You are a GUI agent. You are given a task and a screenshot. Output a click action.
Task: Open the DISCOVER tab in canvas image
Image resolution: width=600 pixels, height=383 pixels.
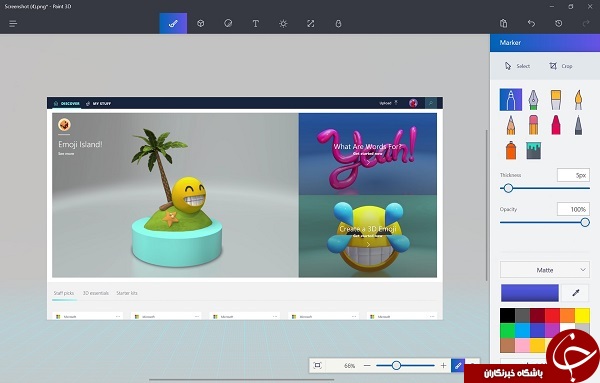coord(67,103)
